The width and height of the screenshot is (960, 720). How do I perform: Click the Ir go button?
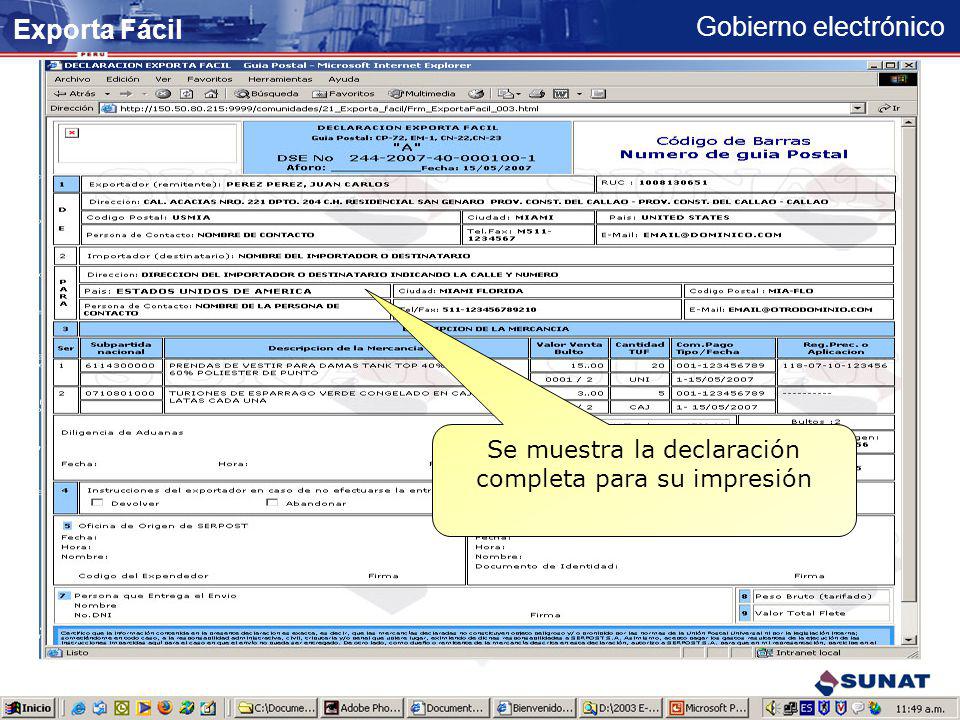(x=890, y=108)
